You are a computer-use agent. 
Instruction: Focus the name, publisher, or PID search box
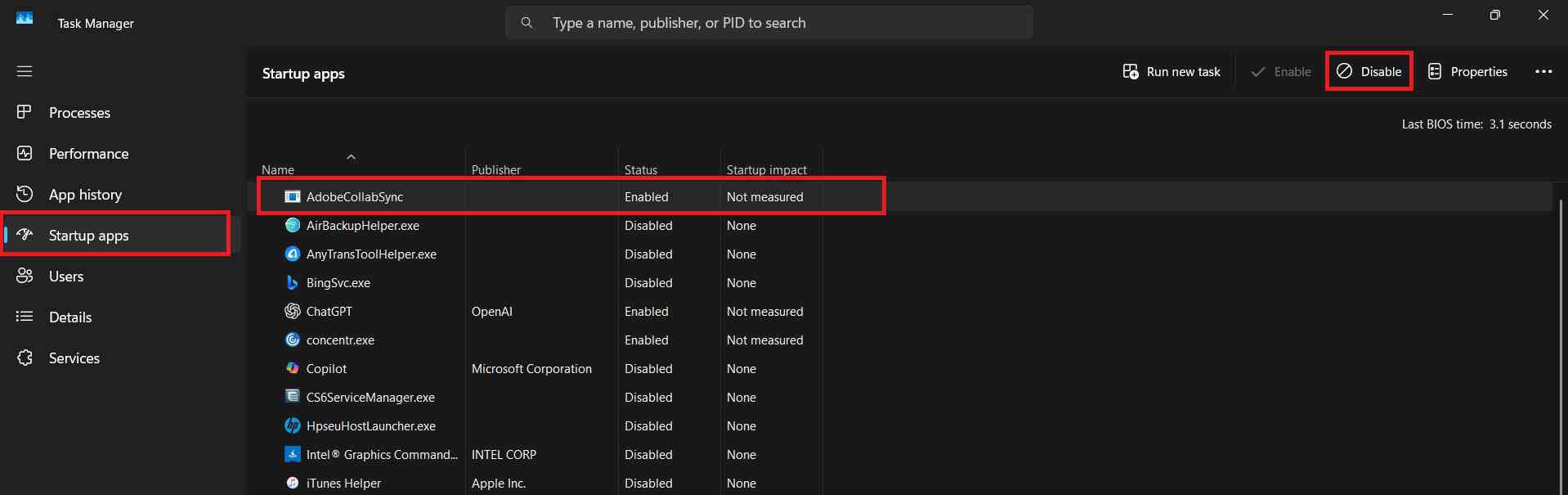click(x=768, y=23)
